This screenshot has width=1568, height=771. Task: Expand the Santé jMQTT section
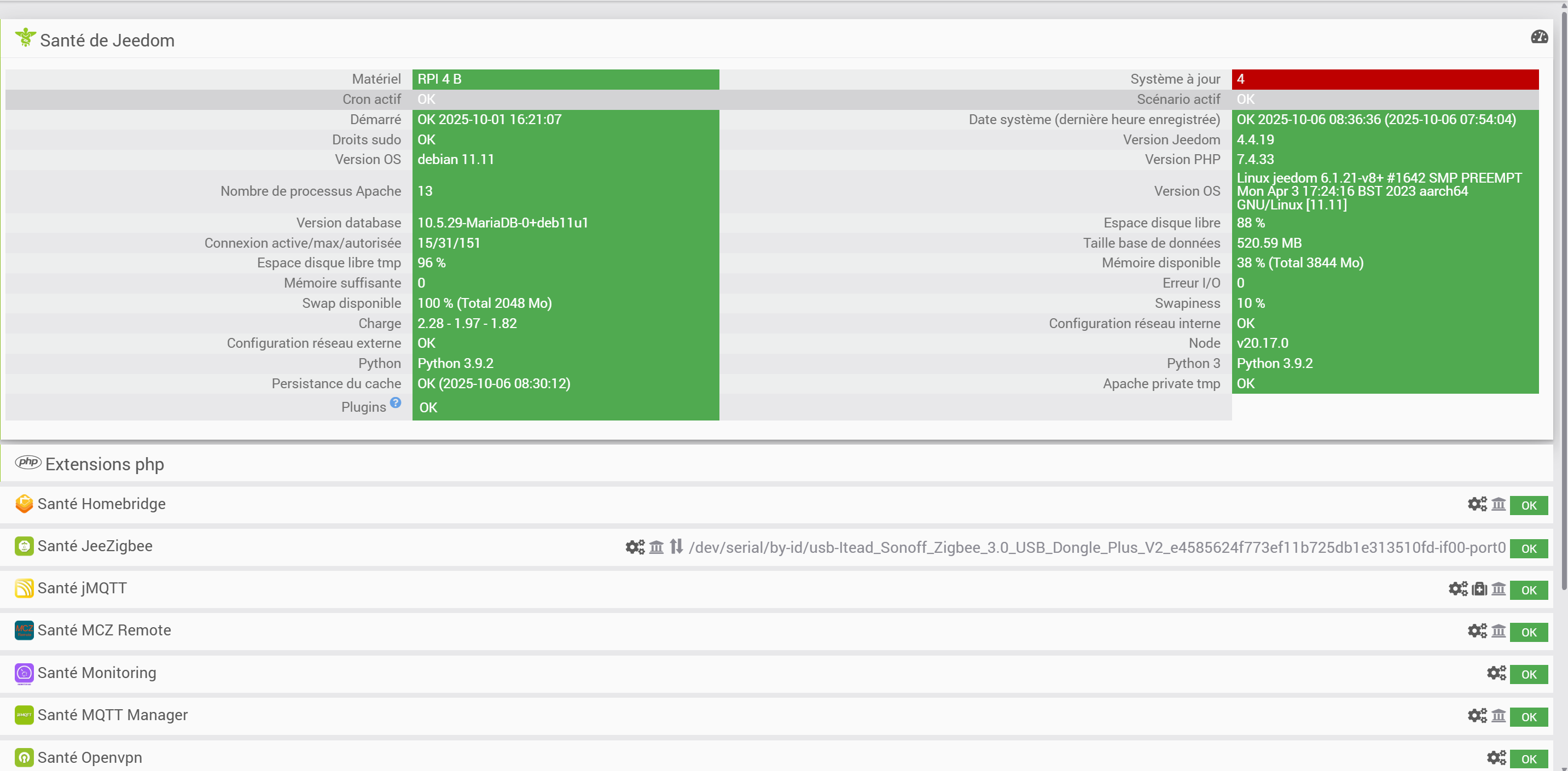82,588
